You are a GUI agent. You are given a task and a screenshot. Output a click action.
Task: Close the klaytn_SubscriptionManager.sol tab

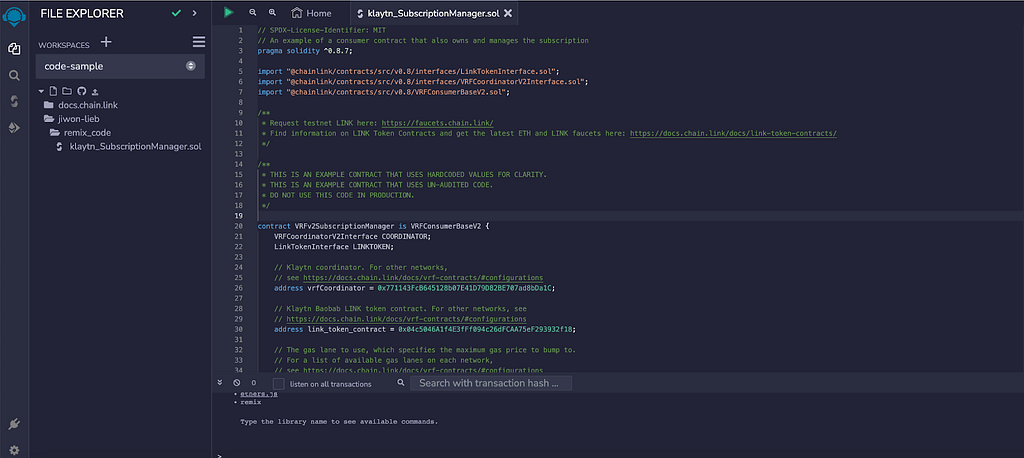tap(508, 13)
